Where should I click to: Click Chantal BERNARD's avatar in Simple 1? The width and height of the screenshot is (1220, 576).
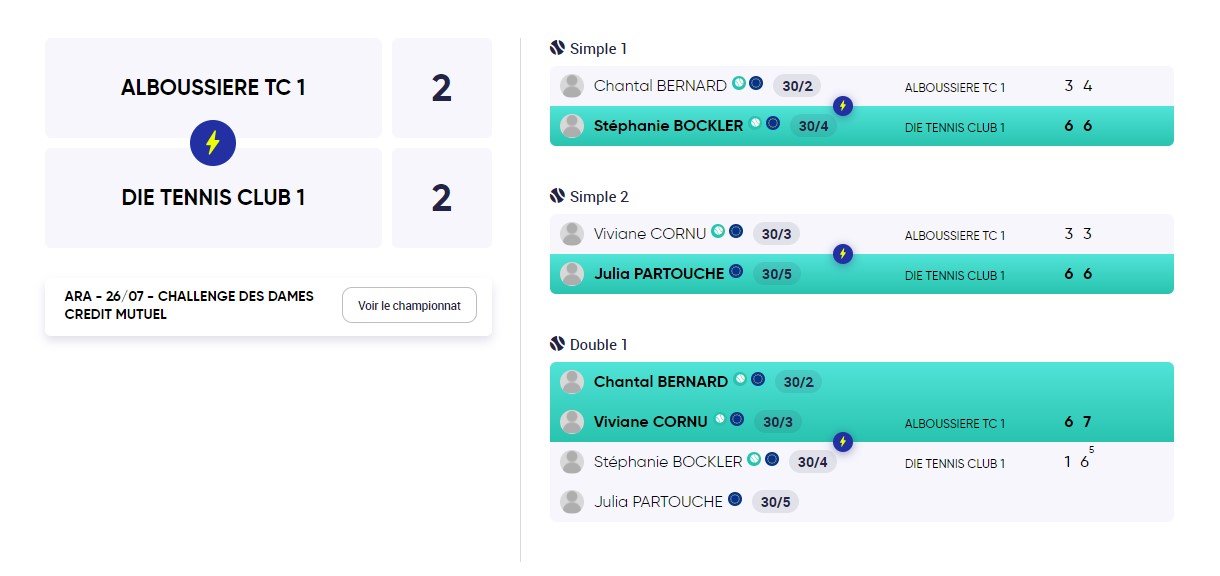coord(572,86)
